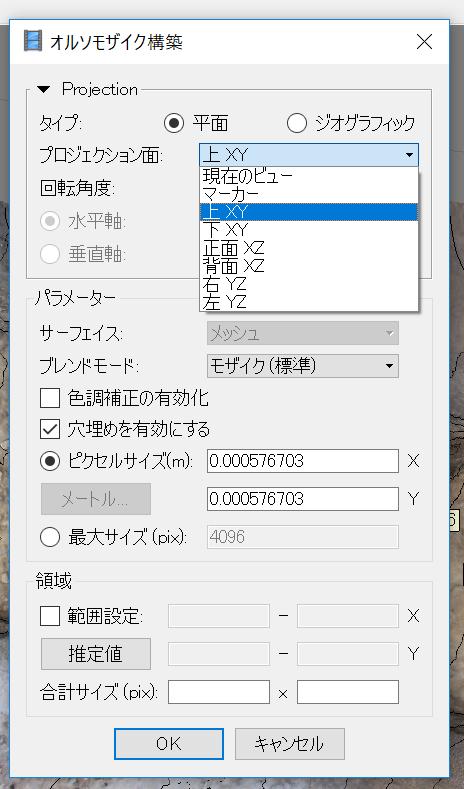Image resolution: width=464 pixels, height=789 pixels.
Task: Select the 垂直軸 radio button
Action: 50,254
